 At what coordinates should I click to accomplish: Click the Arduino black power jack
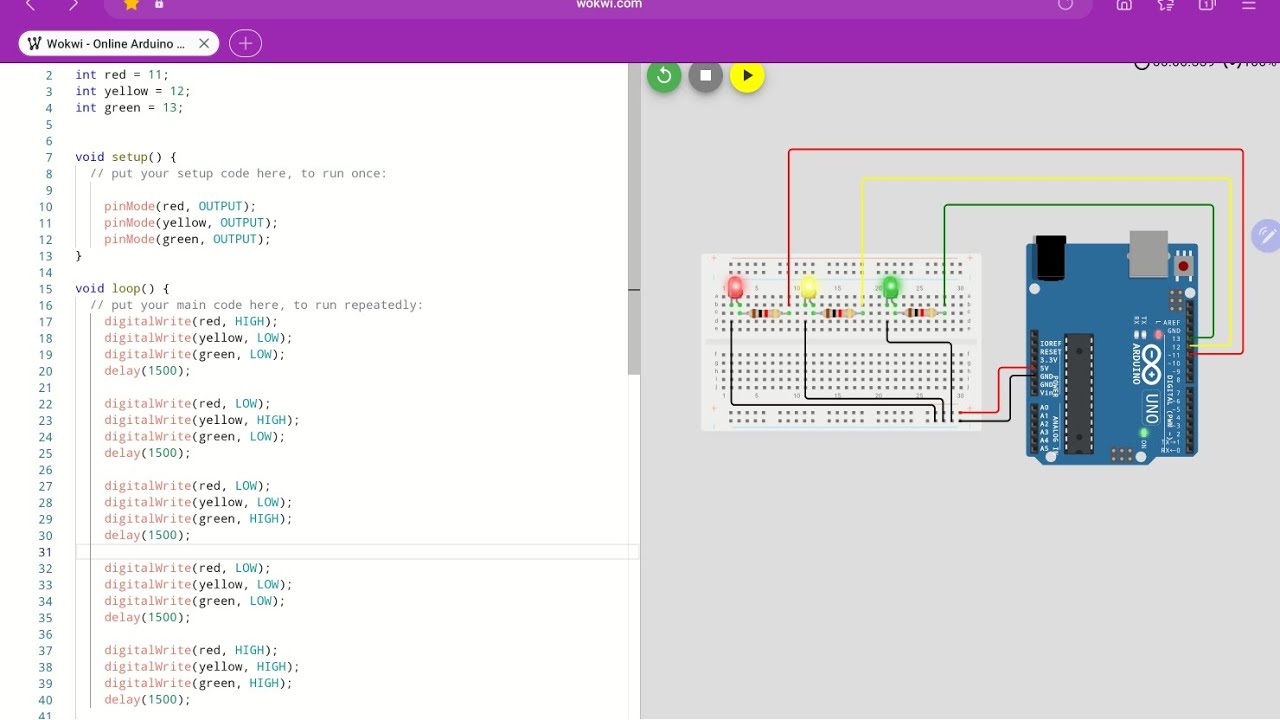tap(1051, 258)
